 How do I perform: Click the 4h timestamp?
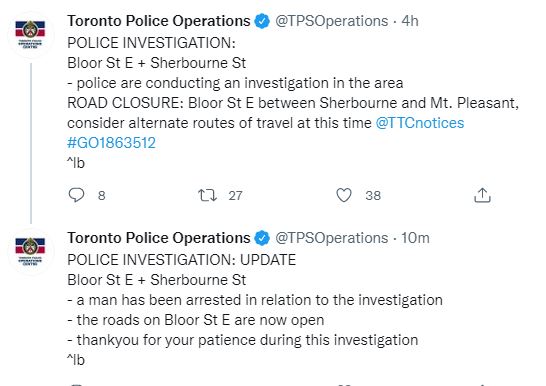[410, 21]
